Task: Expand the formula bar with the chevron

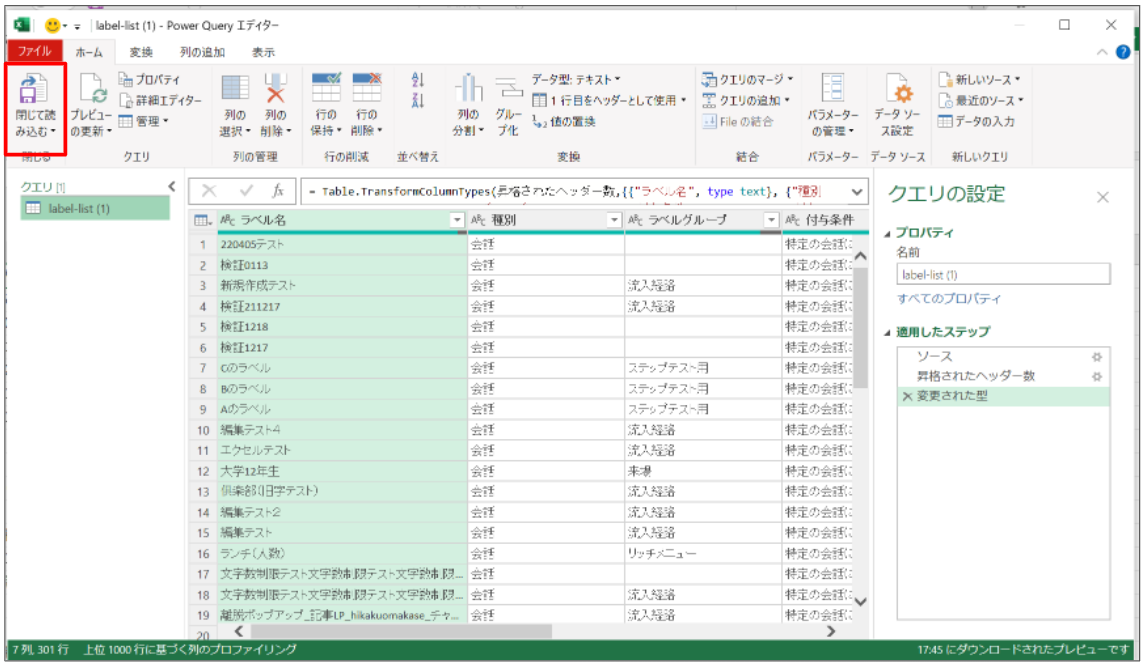Action: tap(857, 191)
